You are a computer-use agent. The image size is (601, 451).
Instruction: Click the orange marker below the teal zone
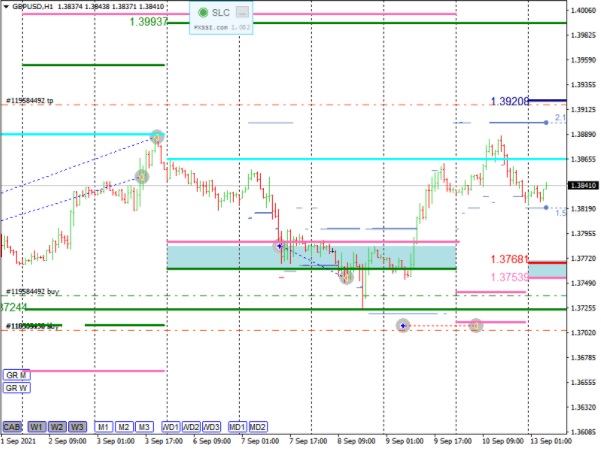[x=346, y=277]
